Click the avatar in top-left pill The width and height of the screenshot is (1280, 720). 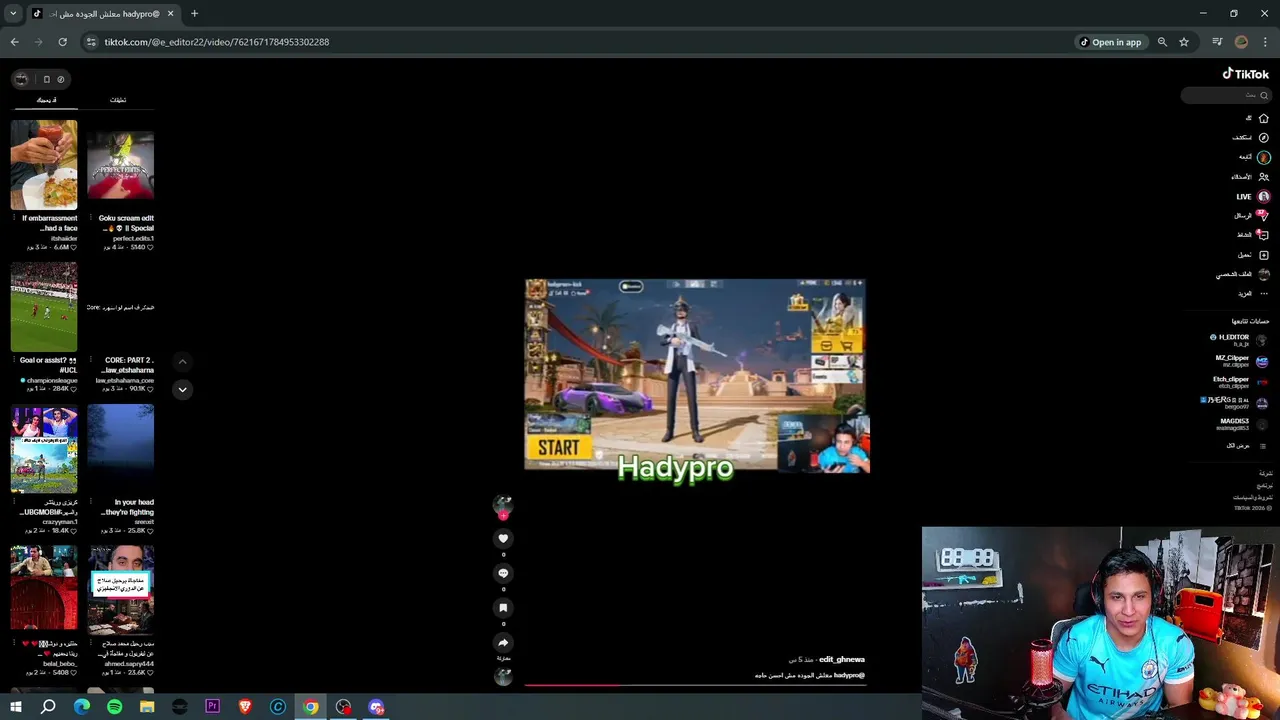[22, 79]
